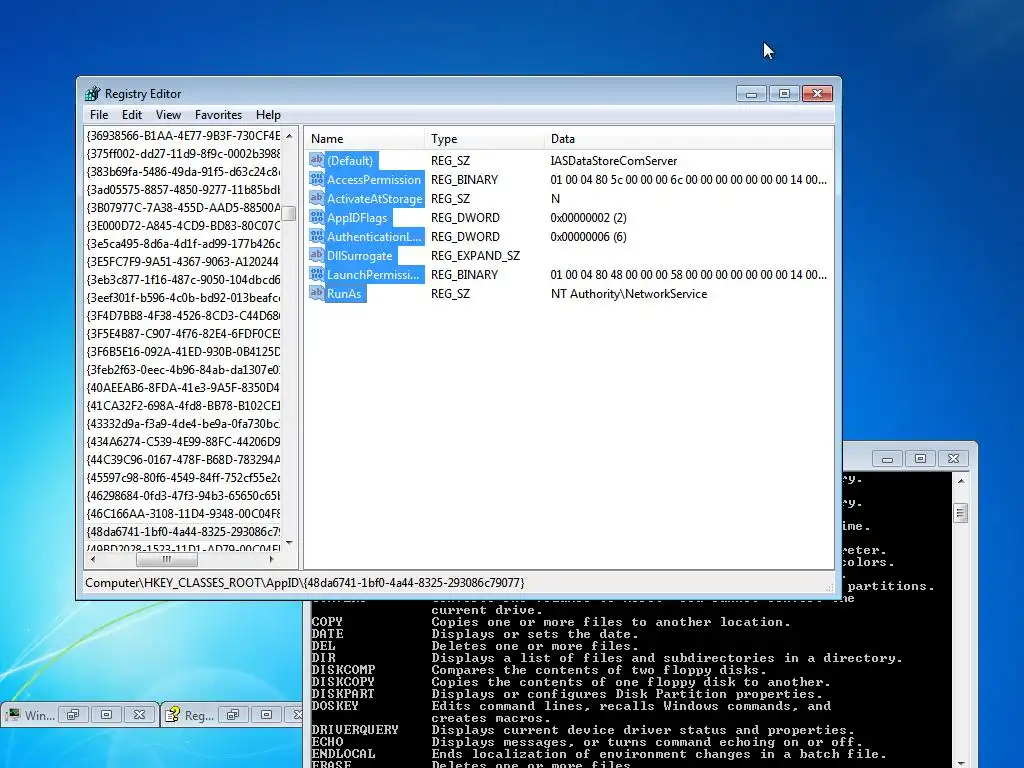Open the View menu
The height and width of the screenshot is (768, 1024).
(x=168, y=114)
